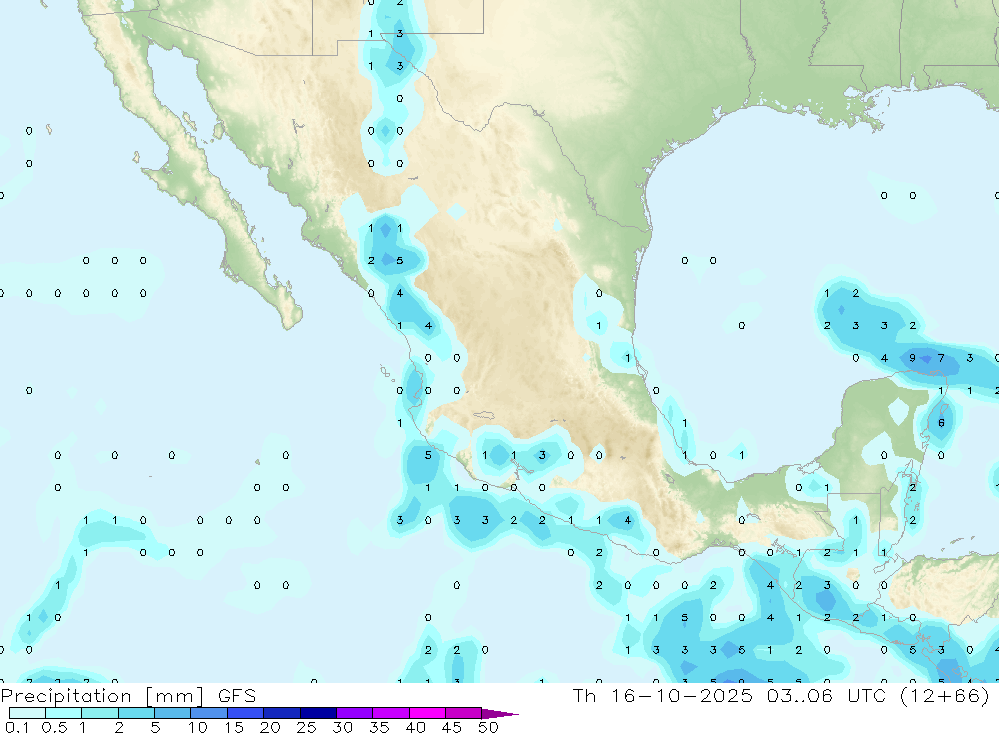Viewport: 1000px width, 733px height.
Task: Select legend swatch between 2 and 5
Action: pos(136,713)
